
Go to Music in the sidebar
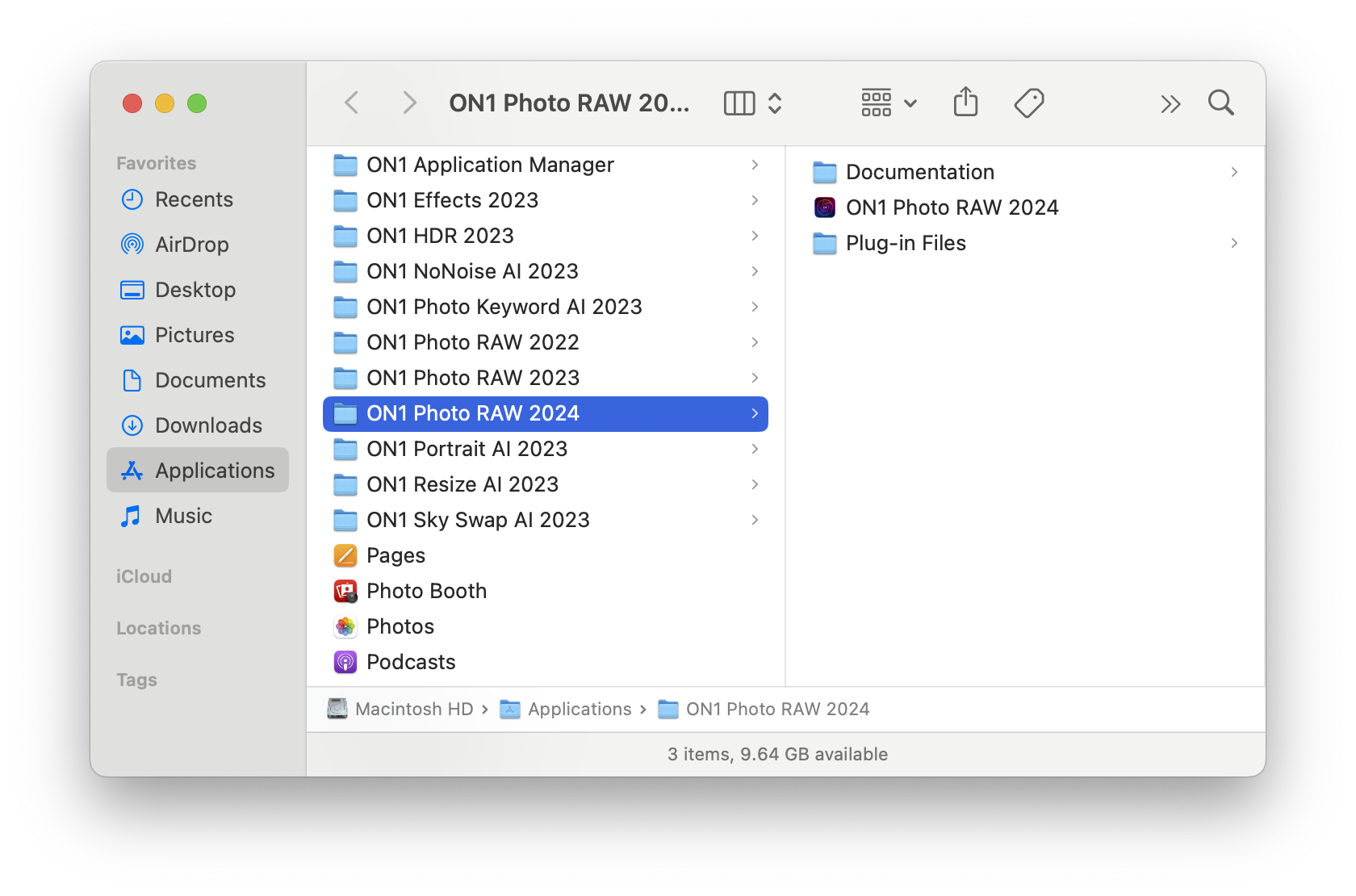(198, 516)
